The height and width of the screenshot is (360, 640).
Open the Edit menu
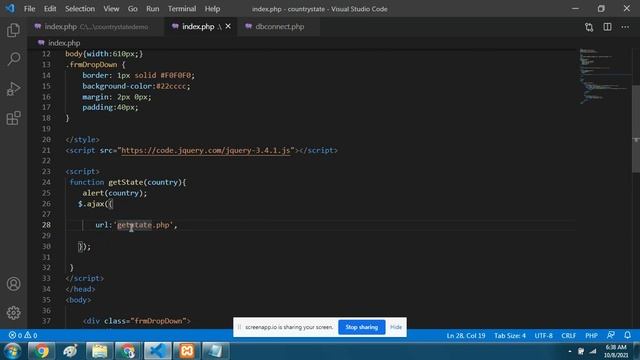pos(50,9)
